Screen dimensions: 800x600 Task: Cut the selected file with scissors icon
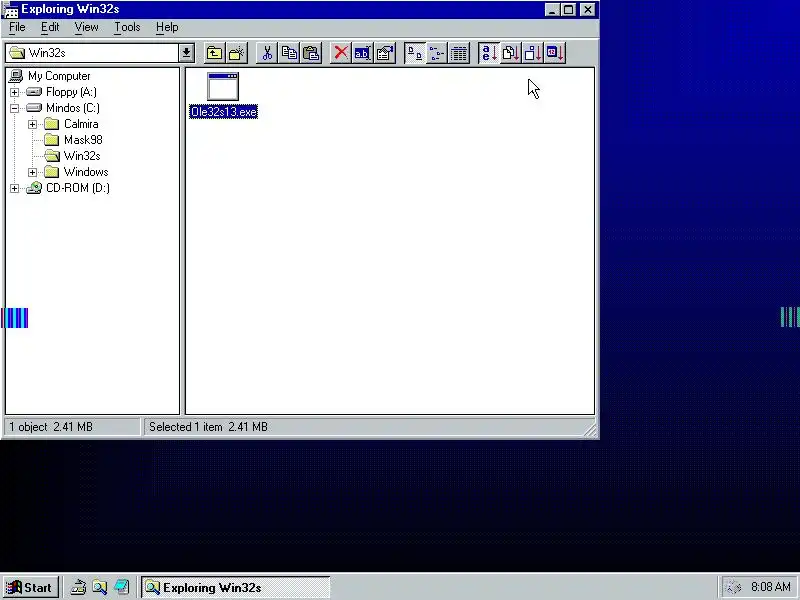[267, 53]
